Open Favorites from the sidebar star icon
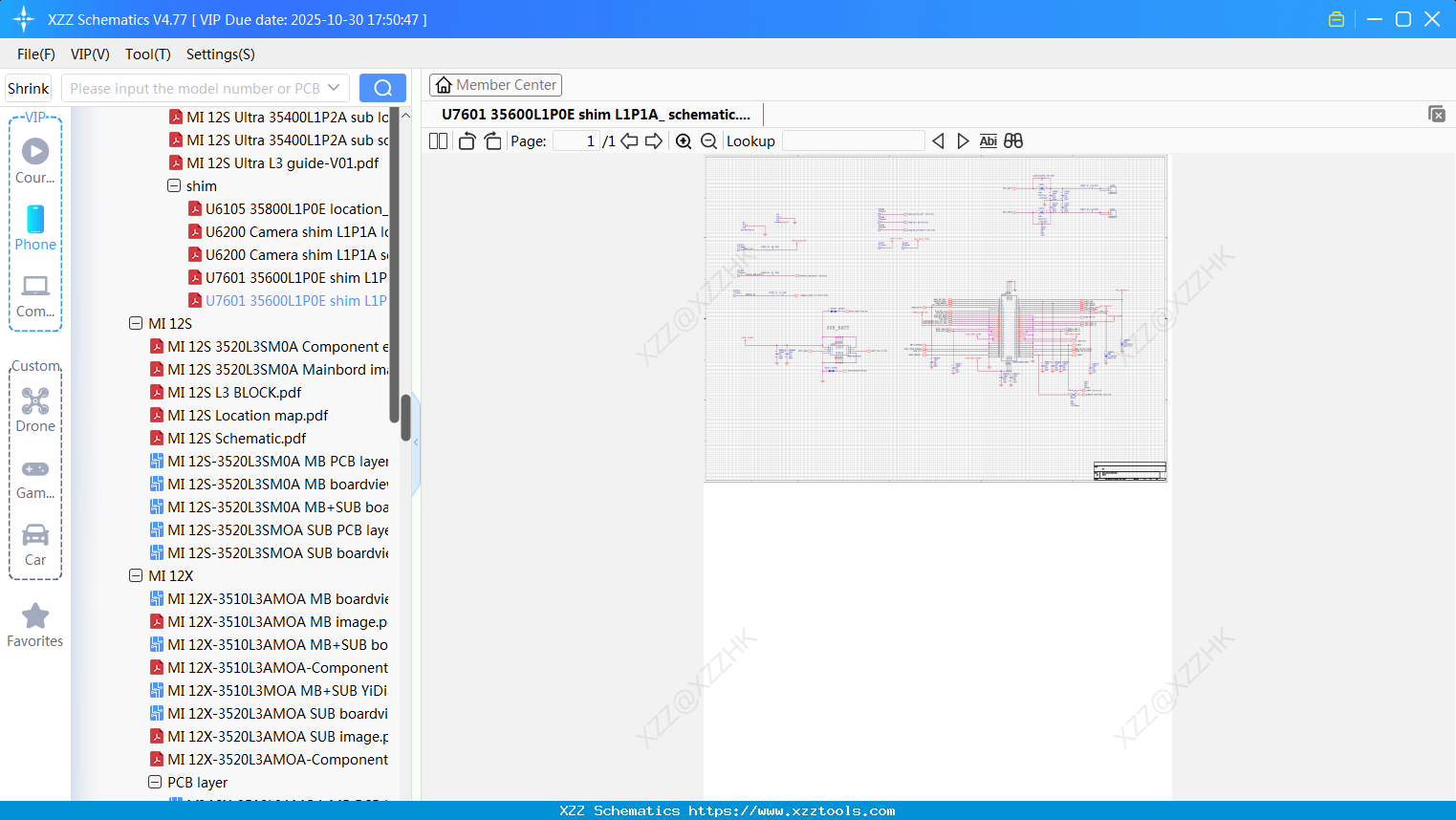 click(x=35, y=623)
